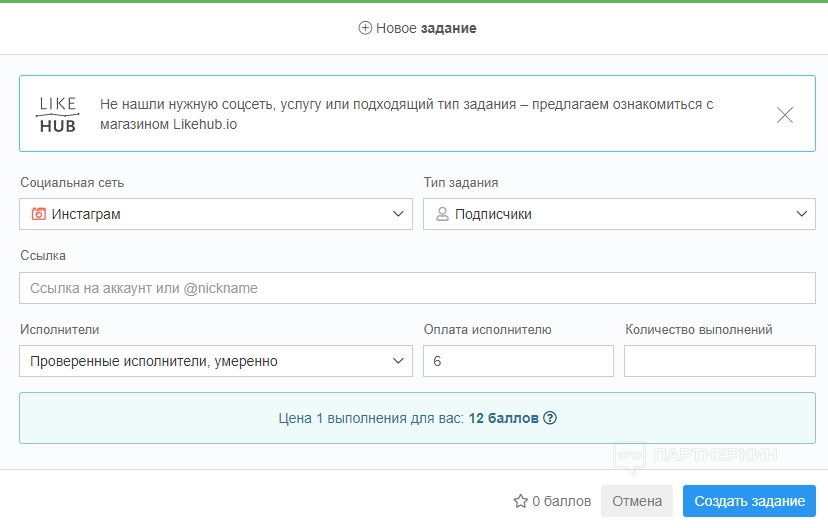Expand the Тип задания dropdown arrow
828x528 pixels.
(x=802, y=214)
